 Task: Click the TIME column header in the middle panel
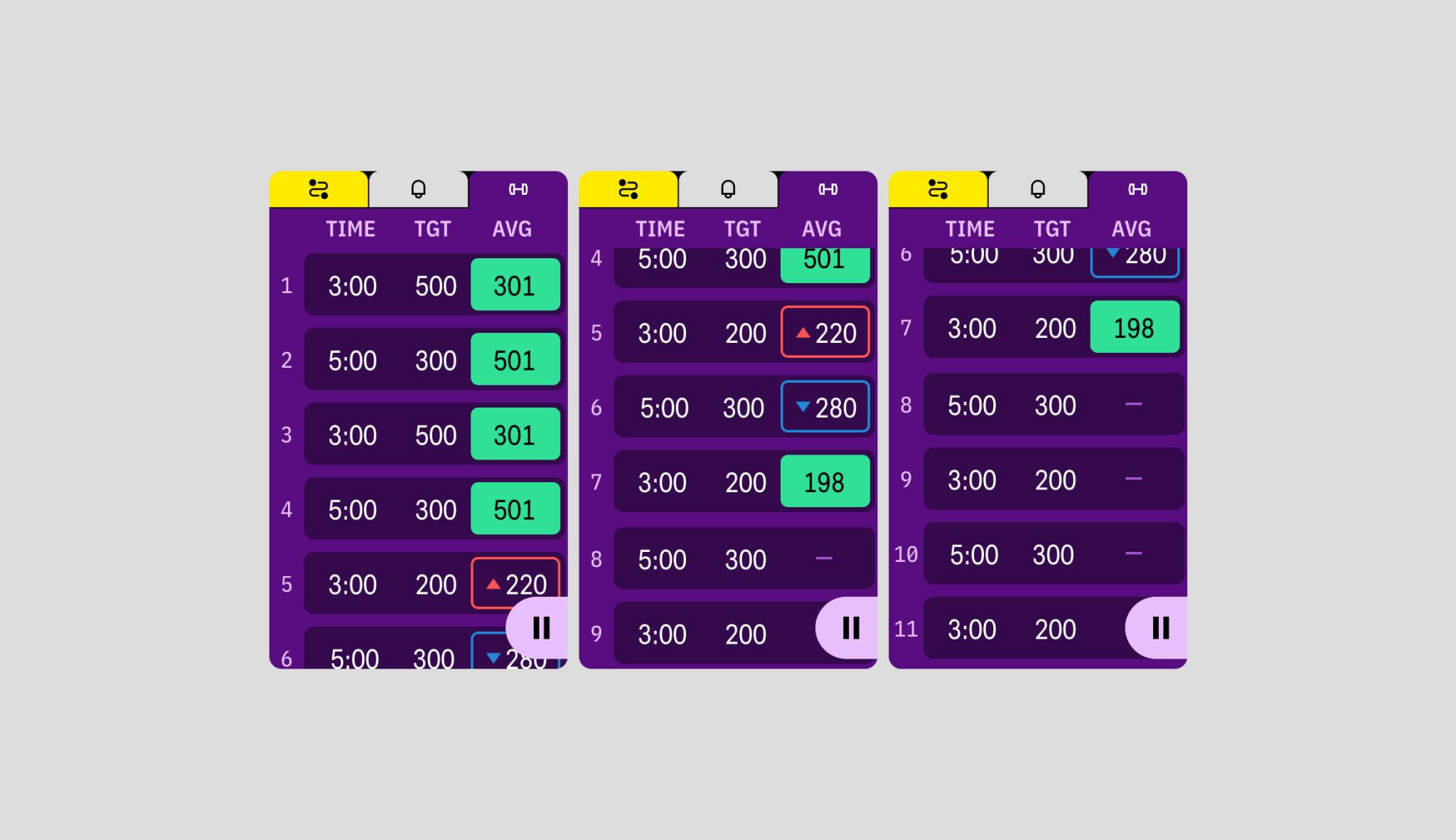660,229
